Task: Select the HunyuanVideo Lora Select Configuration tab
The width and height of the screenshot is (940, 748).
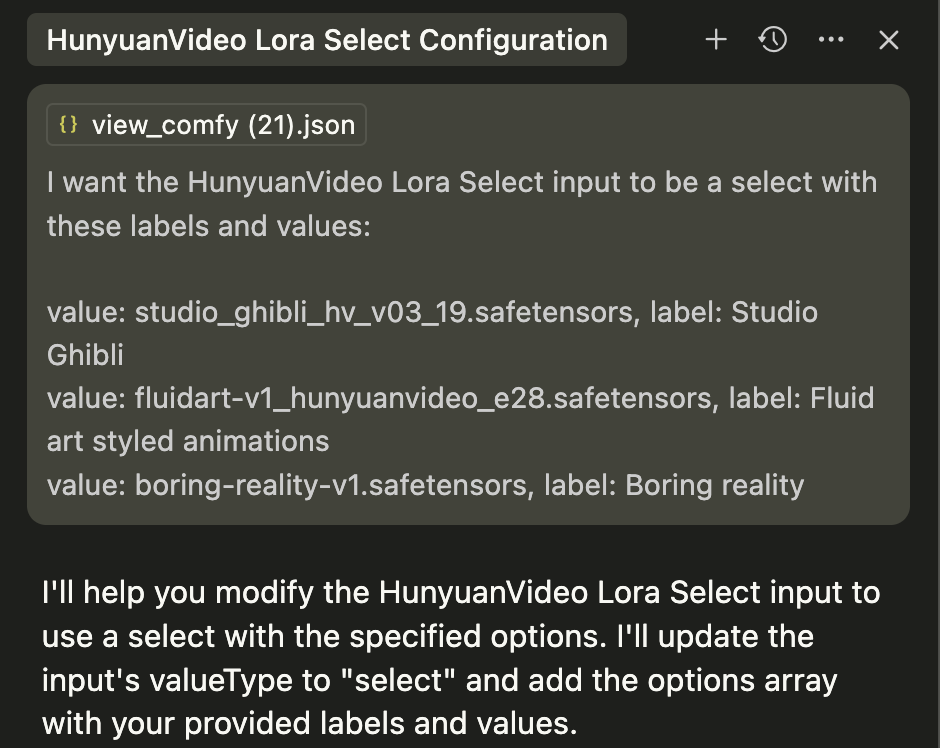Action: click(327, 40)
